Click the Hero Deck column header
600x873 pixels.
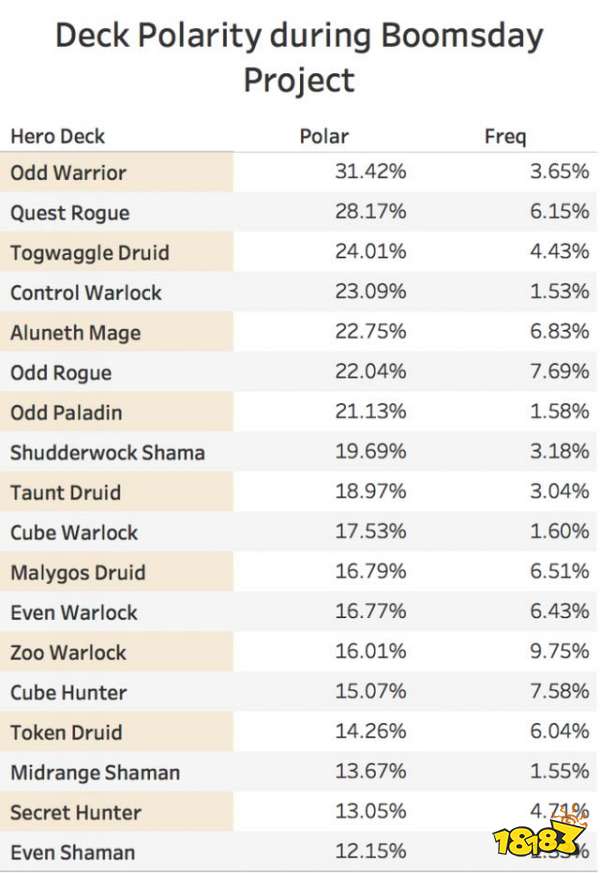pos(57,136)
